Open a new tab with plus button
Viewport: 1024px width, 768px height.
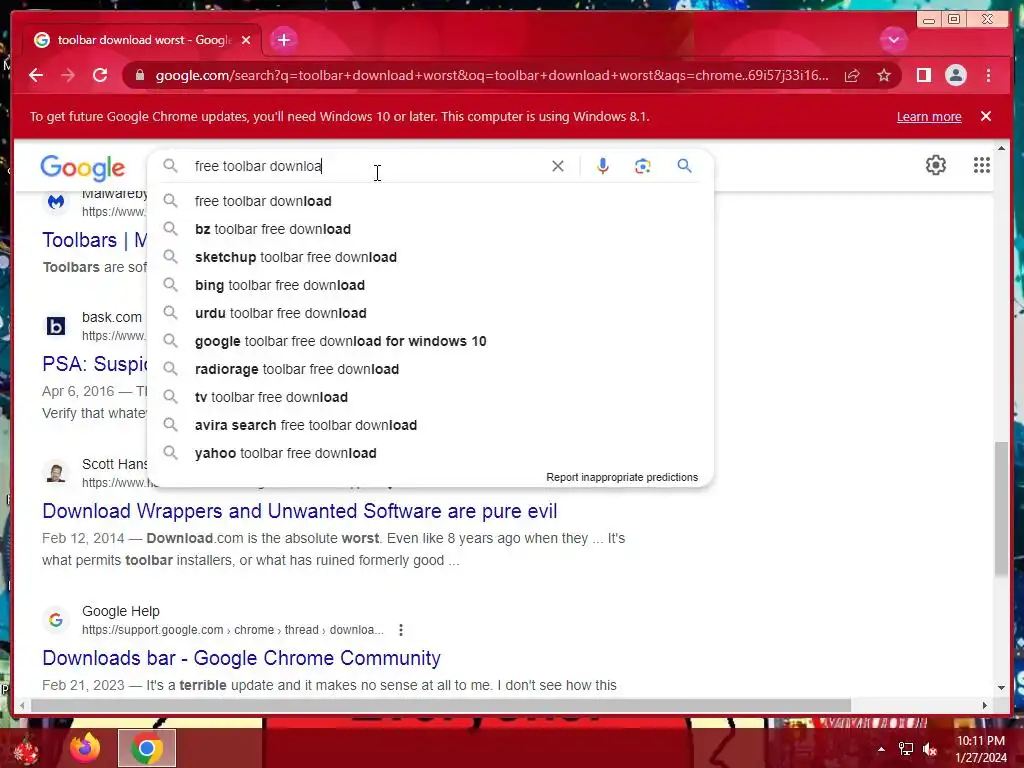tap(283, 40)
